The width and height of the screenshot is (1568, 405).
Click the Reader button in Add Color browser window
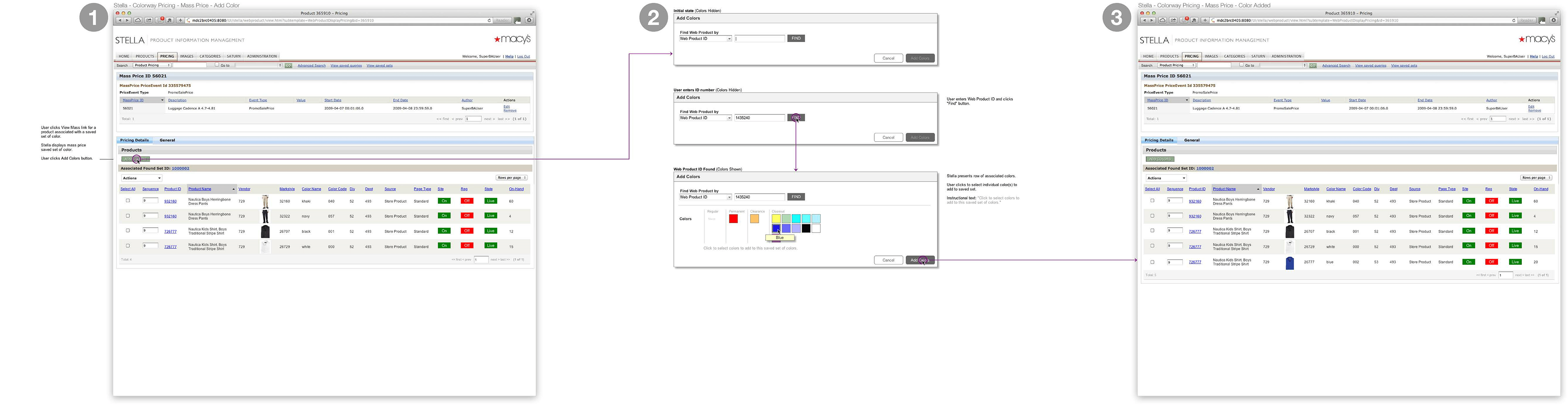pos(502,20)
